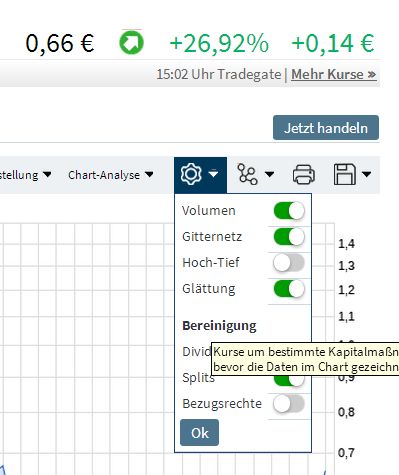Click the 1,4 axis label

pyautogui.click(x=347, y=244)
